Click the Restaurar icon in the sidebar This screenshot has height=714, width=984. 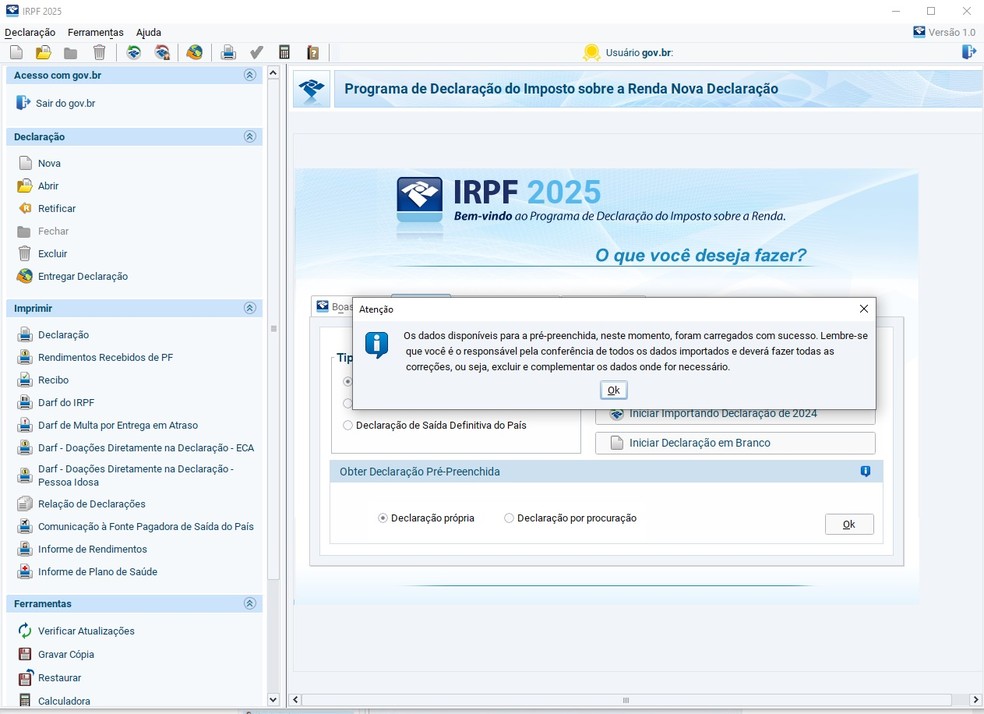pyautogui.click(x=25, y=678)
